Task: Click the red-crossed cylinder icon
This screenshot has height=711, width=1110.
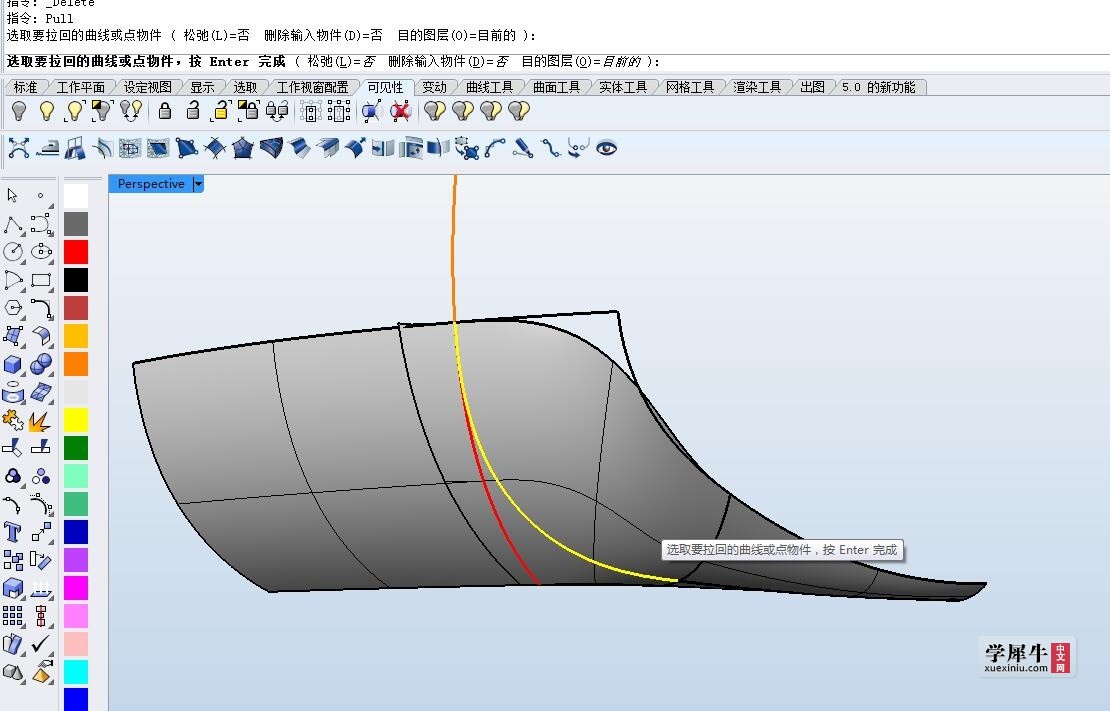Action: [x=401, y=111]
